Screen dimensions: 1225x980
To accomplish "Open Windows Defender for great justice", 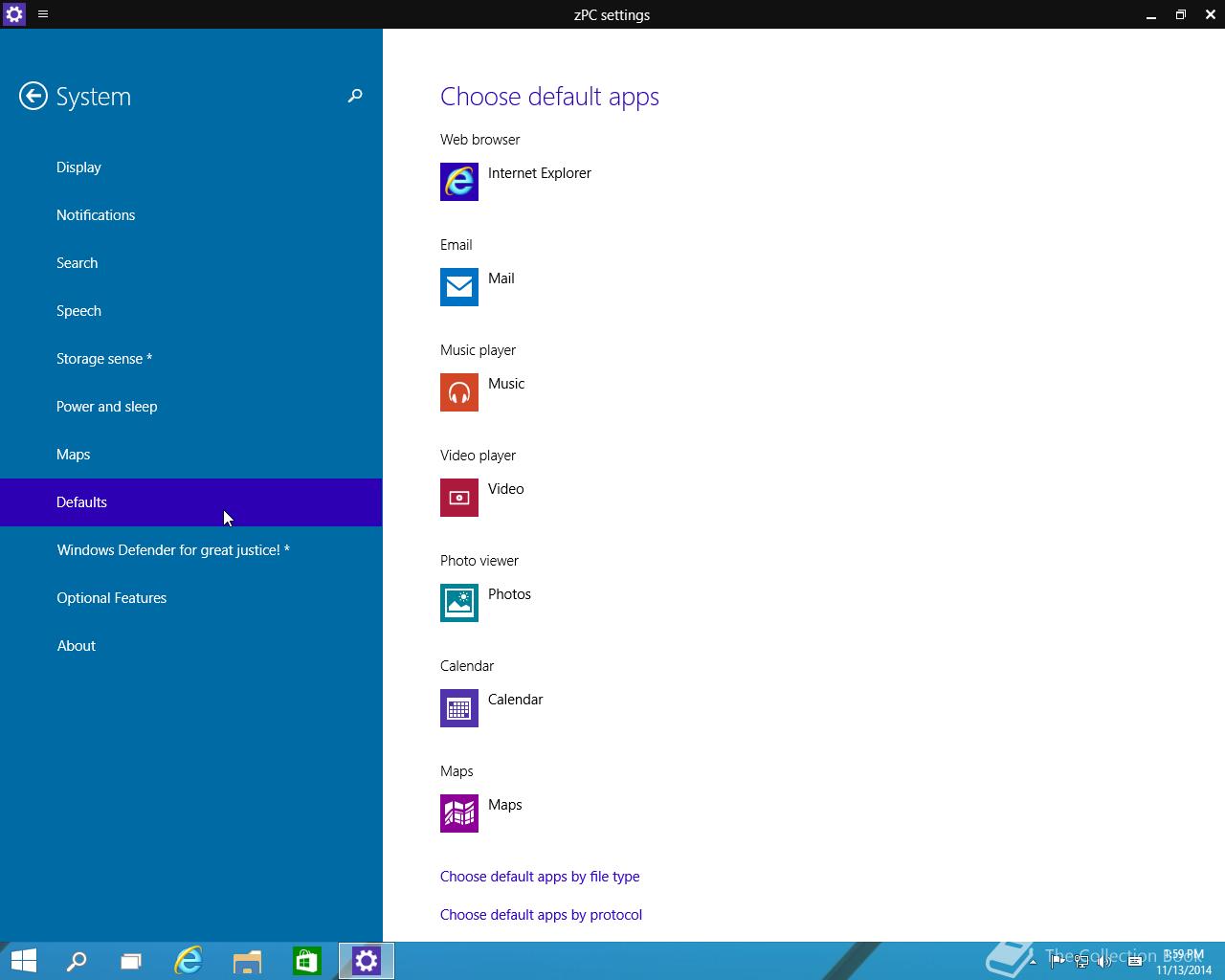I will (x=191, y=550).
